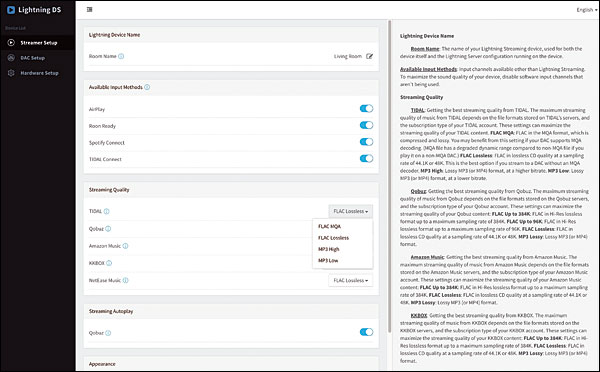Click the Device List sidebar label
The image size is (600, 372).
[x=15, y=28]
